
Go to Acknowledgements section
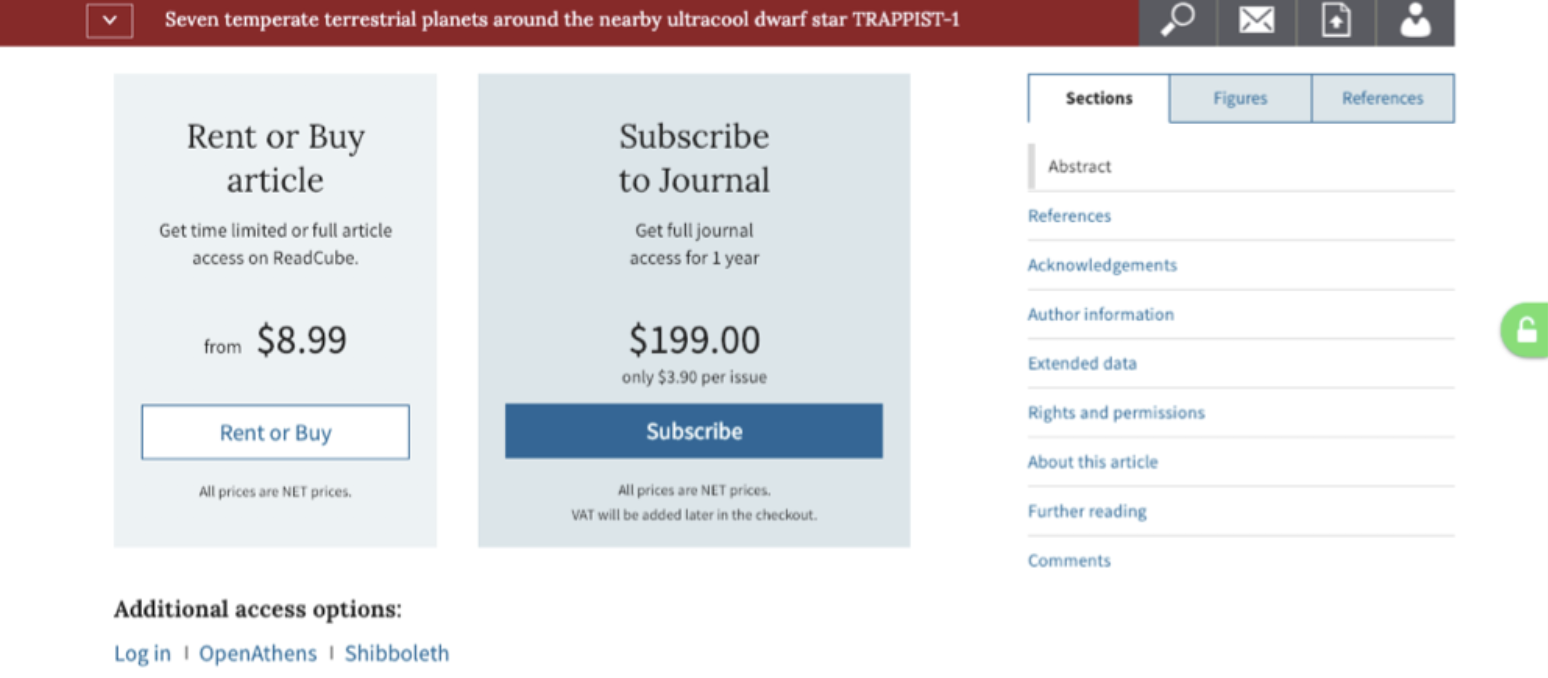(1102, 265)
